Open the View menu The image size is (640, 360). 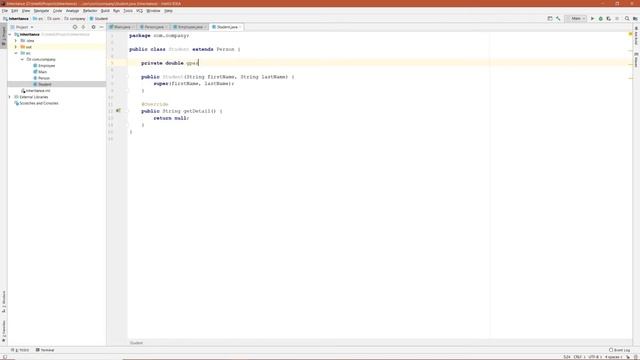(x=26, y=11)
